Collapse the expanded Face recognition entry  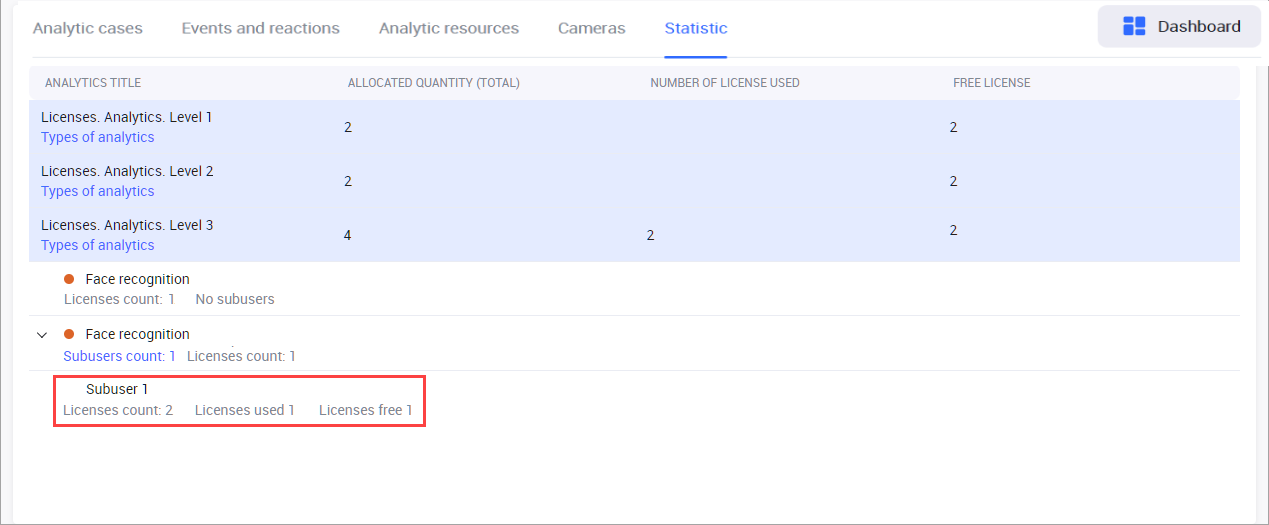(x=41, y=335)
